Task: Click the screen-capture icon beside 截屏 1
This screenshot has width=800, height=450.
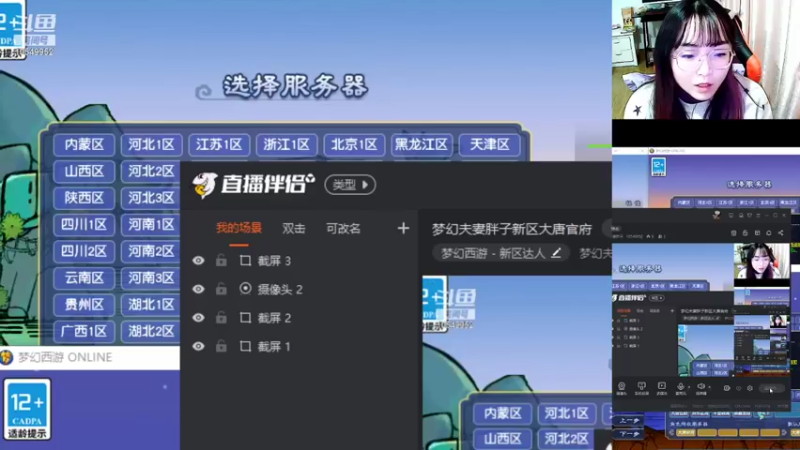Action: [x=245, y=346]
